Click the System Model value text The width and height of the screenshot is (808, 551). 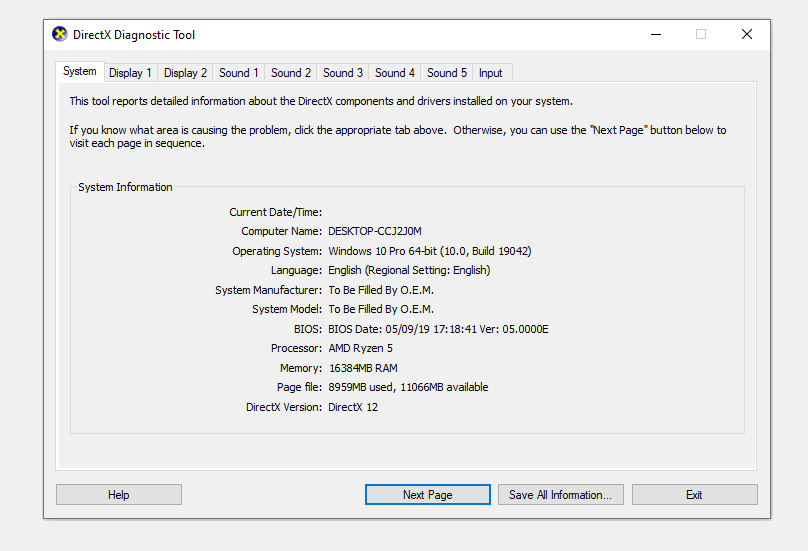[381, 309]
